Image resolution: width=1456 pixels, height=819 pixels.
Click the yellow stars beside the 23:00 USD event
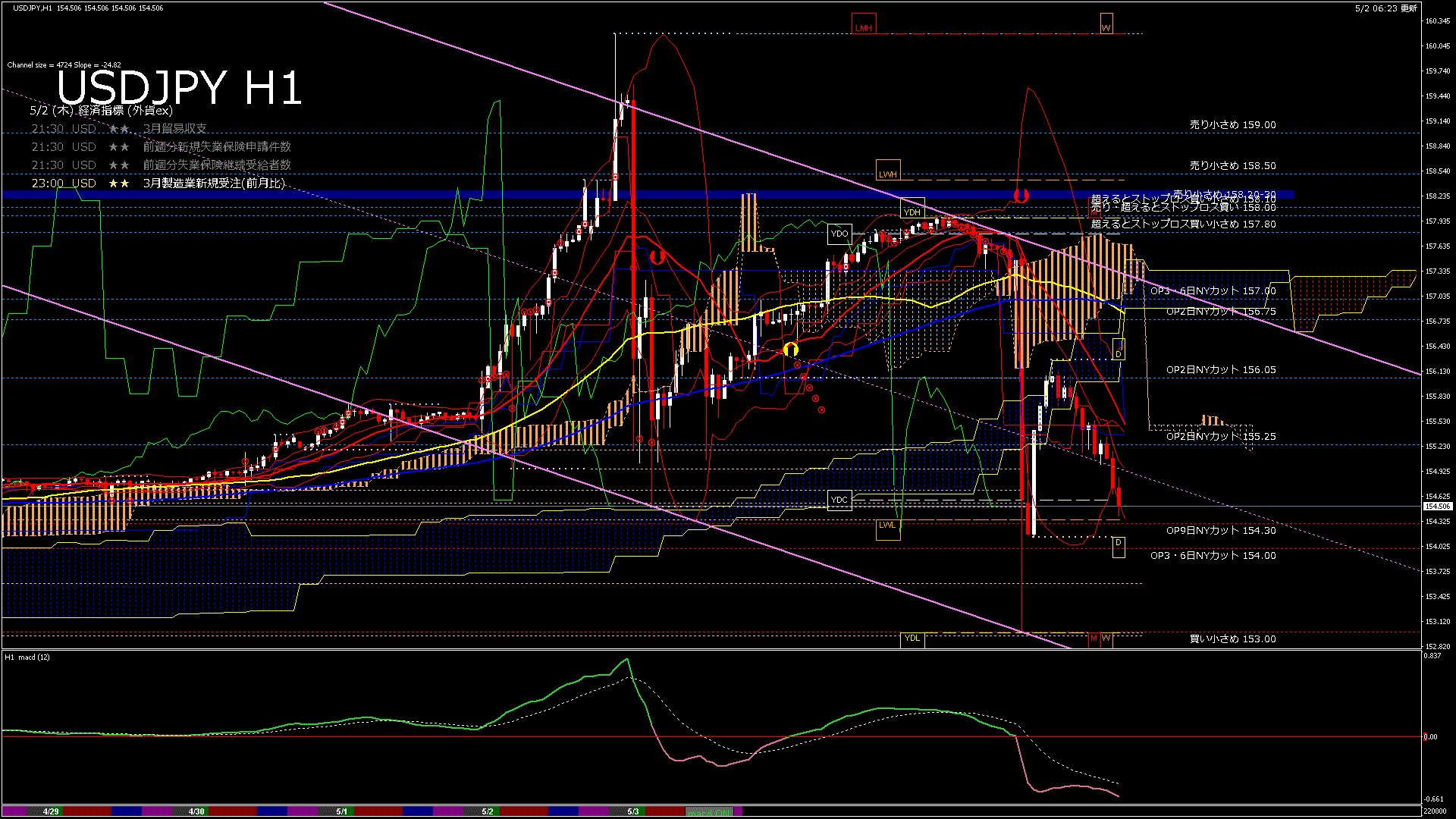(119, 184)
